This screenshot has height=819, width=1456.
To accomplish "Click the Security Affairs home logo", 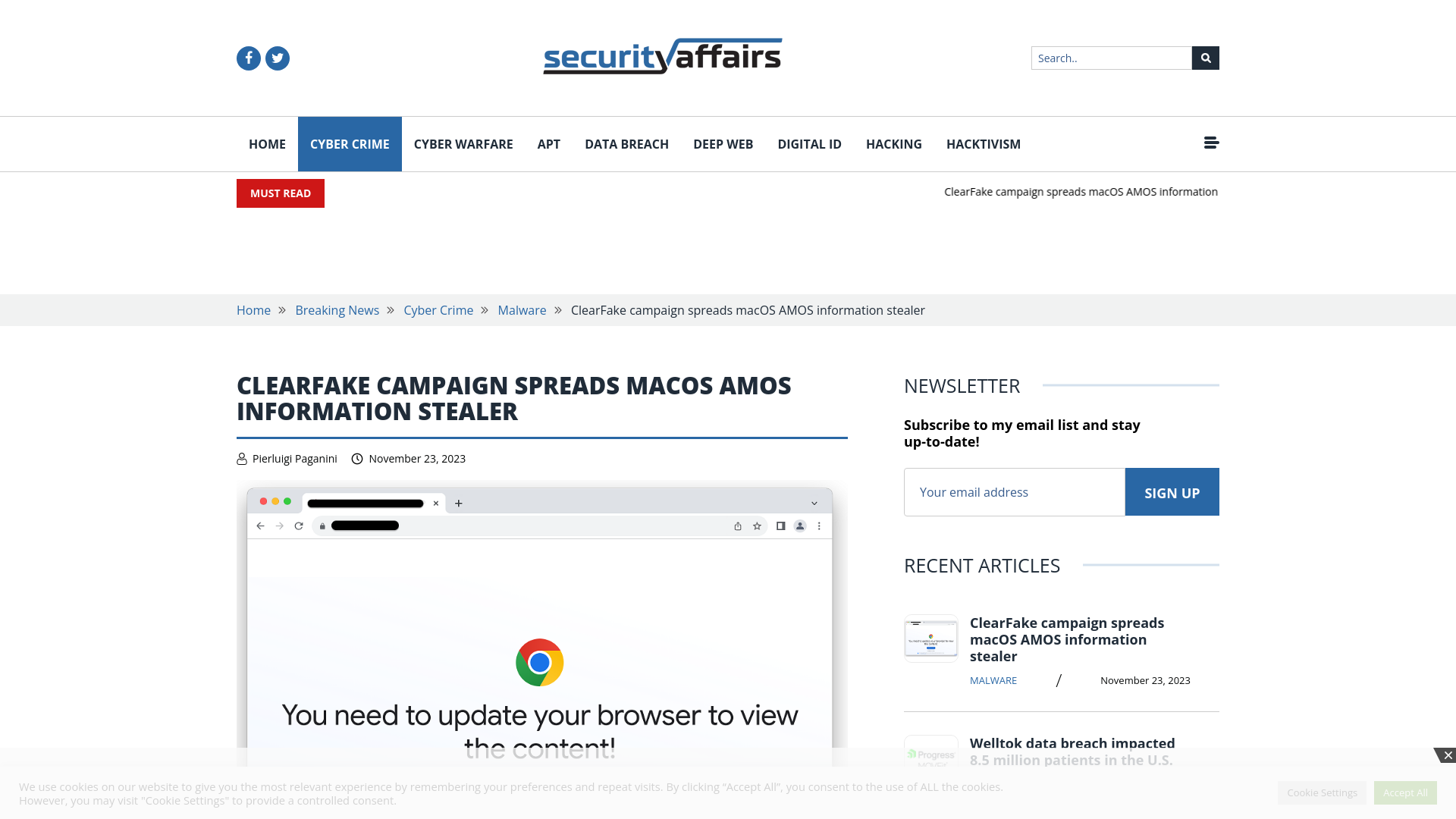I will coord(663,56).
